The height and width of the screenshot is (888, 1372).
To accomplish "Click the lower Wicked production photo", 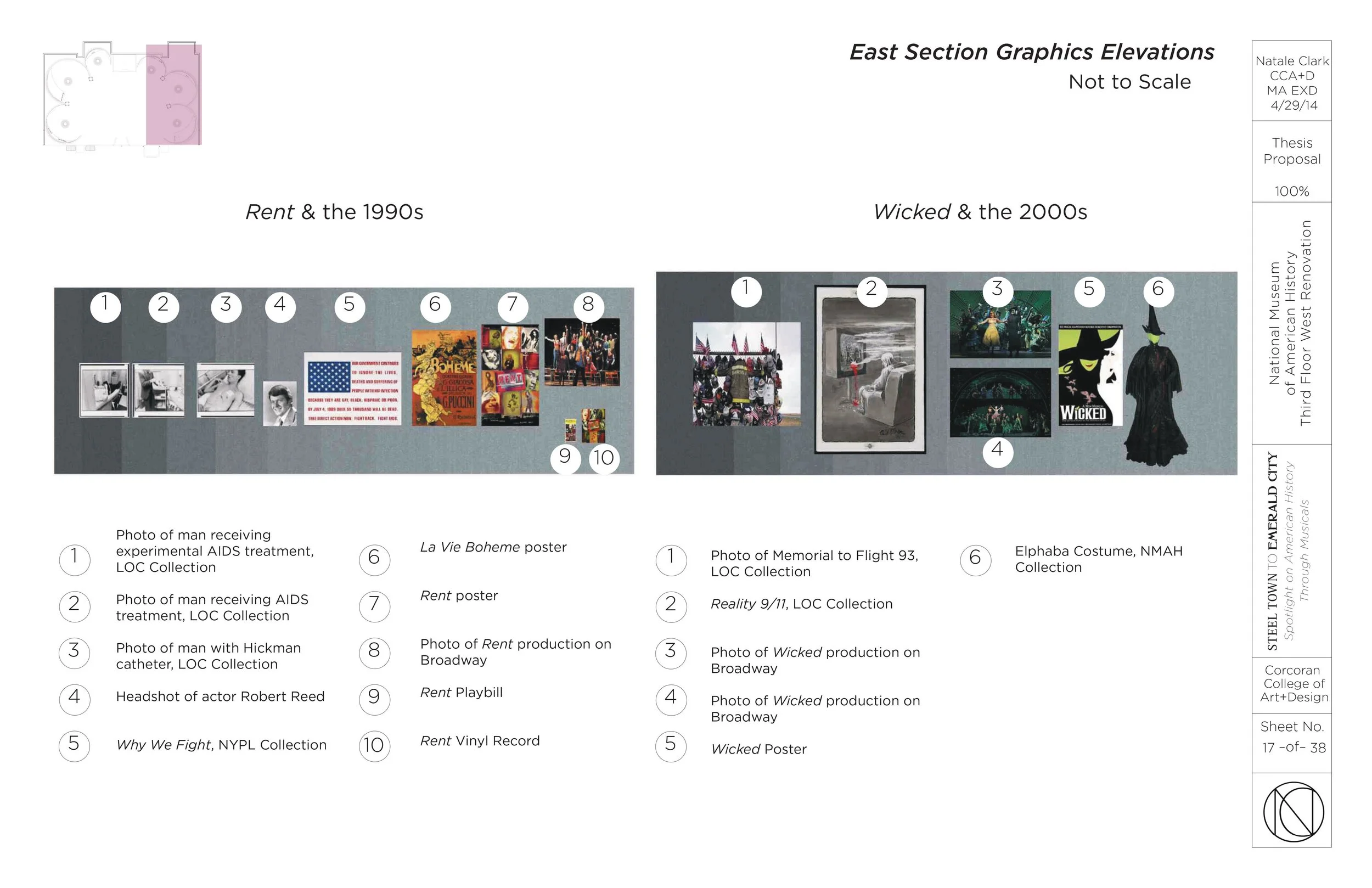I will (1000, 402).
